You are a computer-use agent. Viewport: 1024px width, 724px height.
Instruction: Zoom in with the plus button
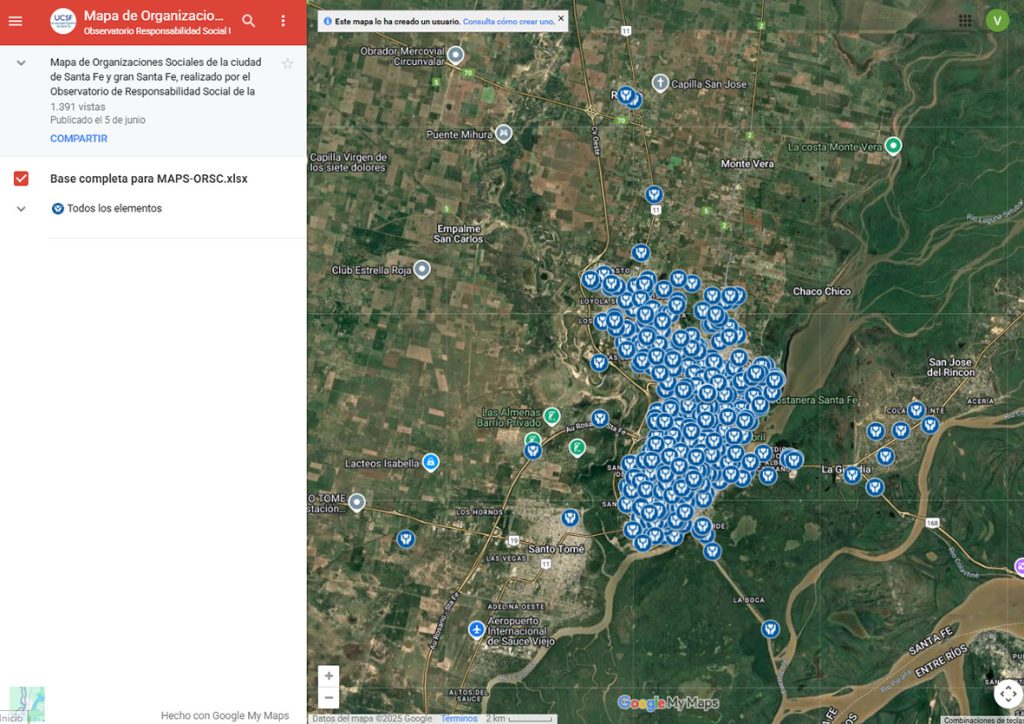click(x=328, y=676)
